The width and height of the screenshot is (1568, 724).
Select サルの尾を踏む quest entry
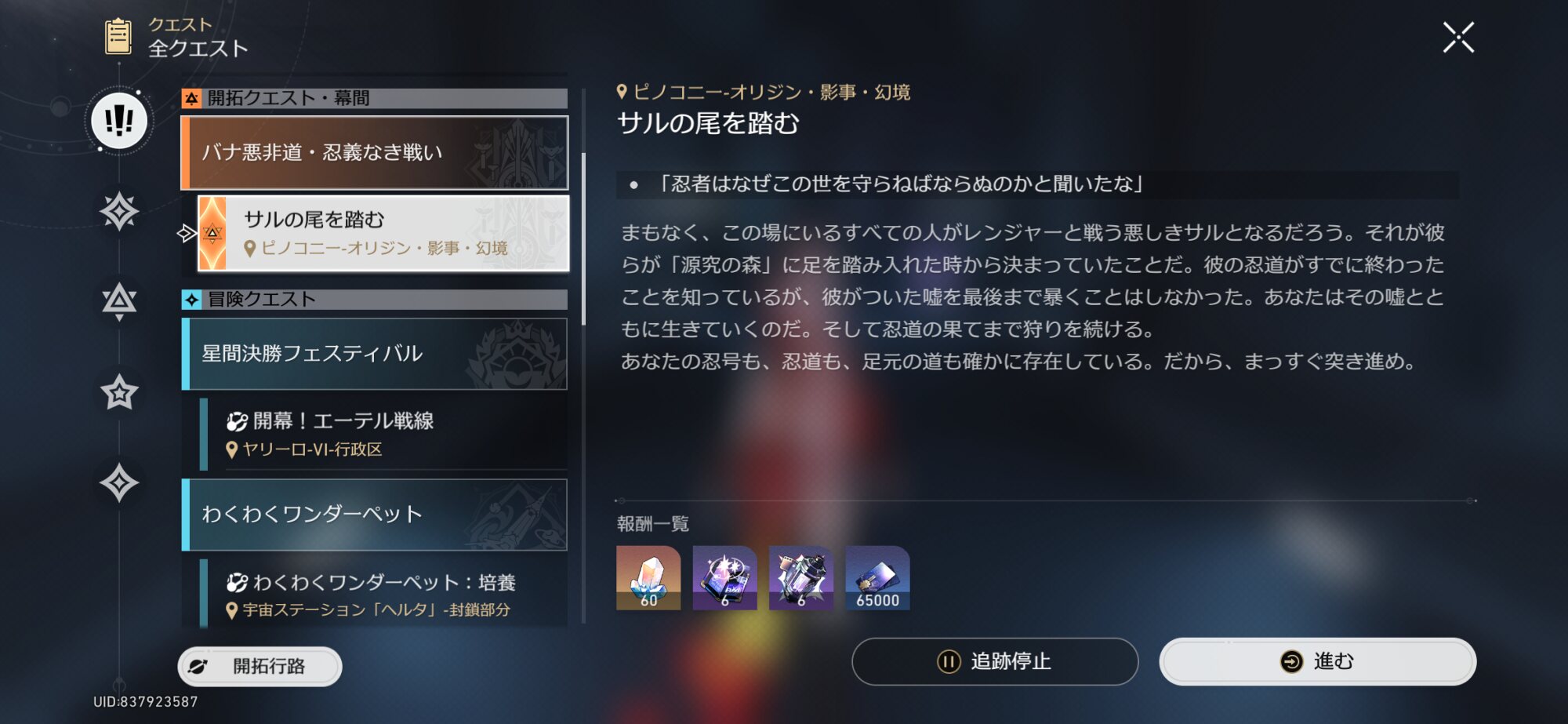click(383, 234)
